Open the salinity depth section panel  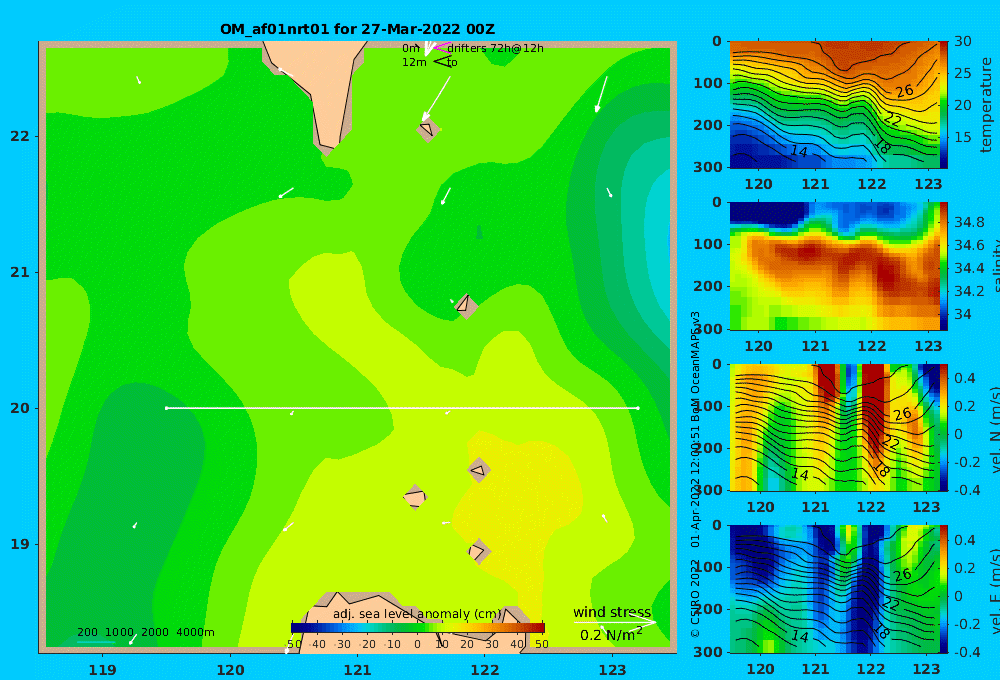point(834,266)
